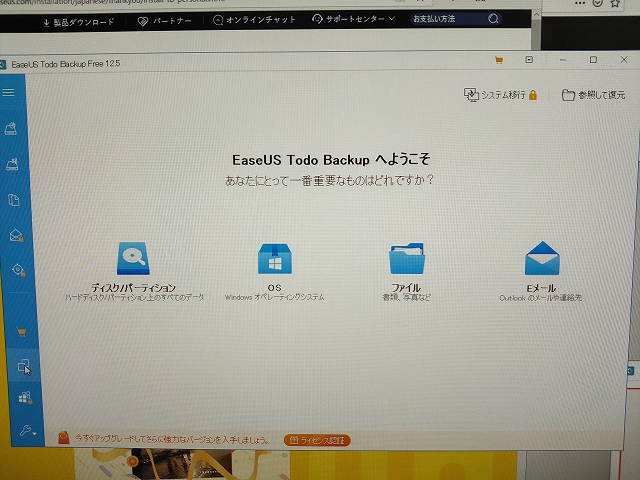Click the システム移行 button
Viewport: 640px width, 480px height.
click(x=500, y=95)
